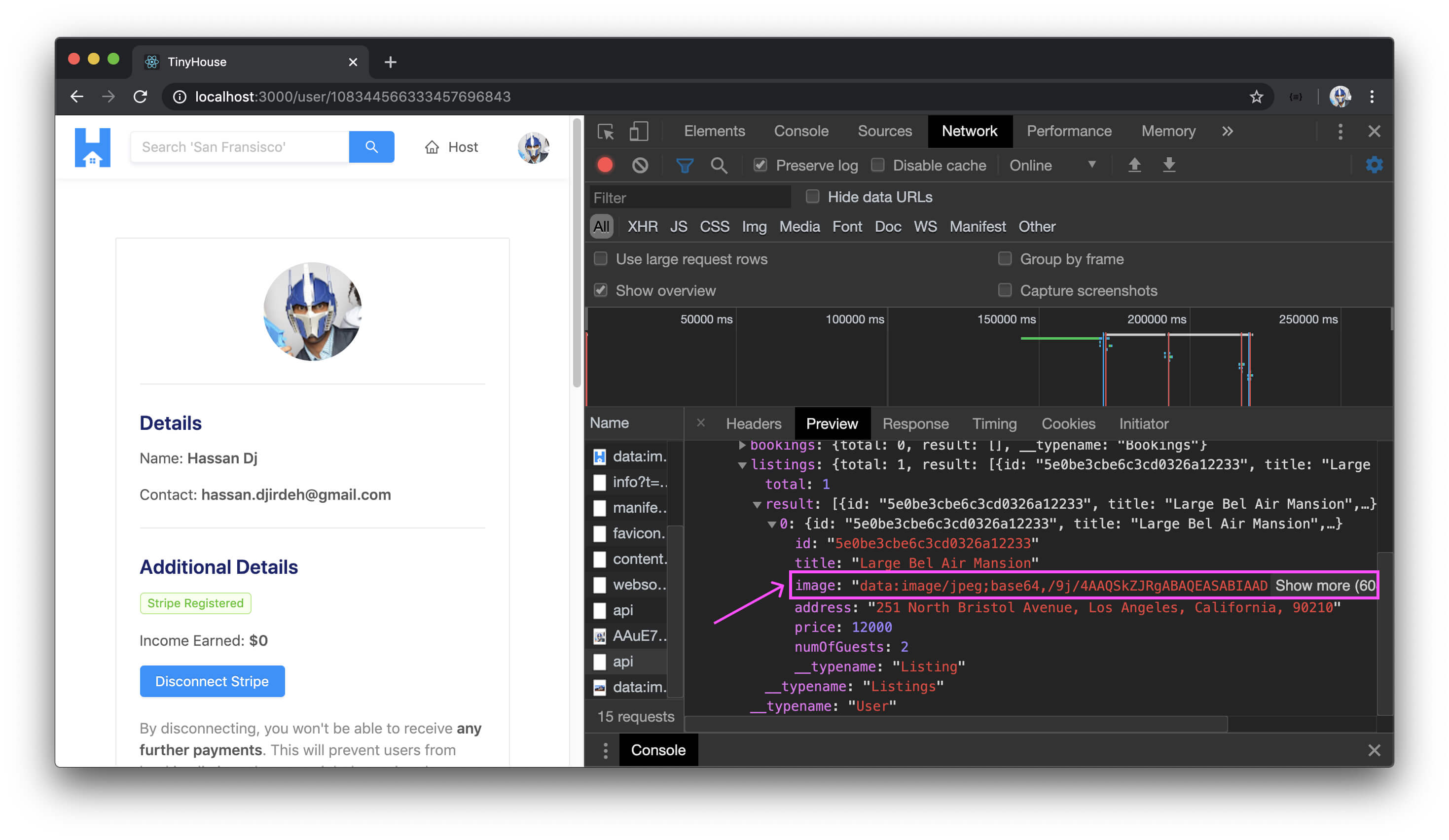The width and height of the screenshot is (1449, 840).
Task: Toggle Preserve log checkbox
Action: (757, 165)
